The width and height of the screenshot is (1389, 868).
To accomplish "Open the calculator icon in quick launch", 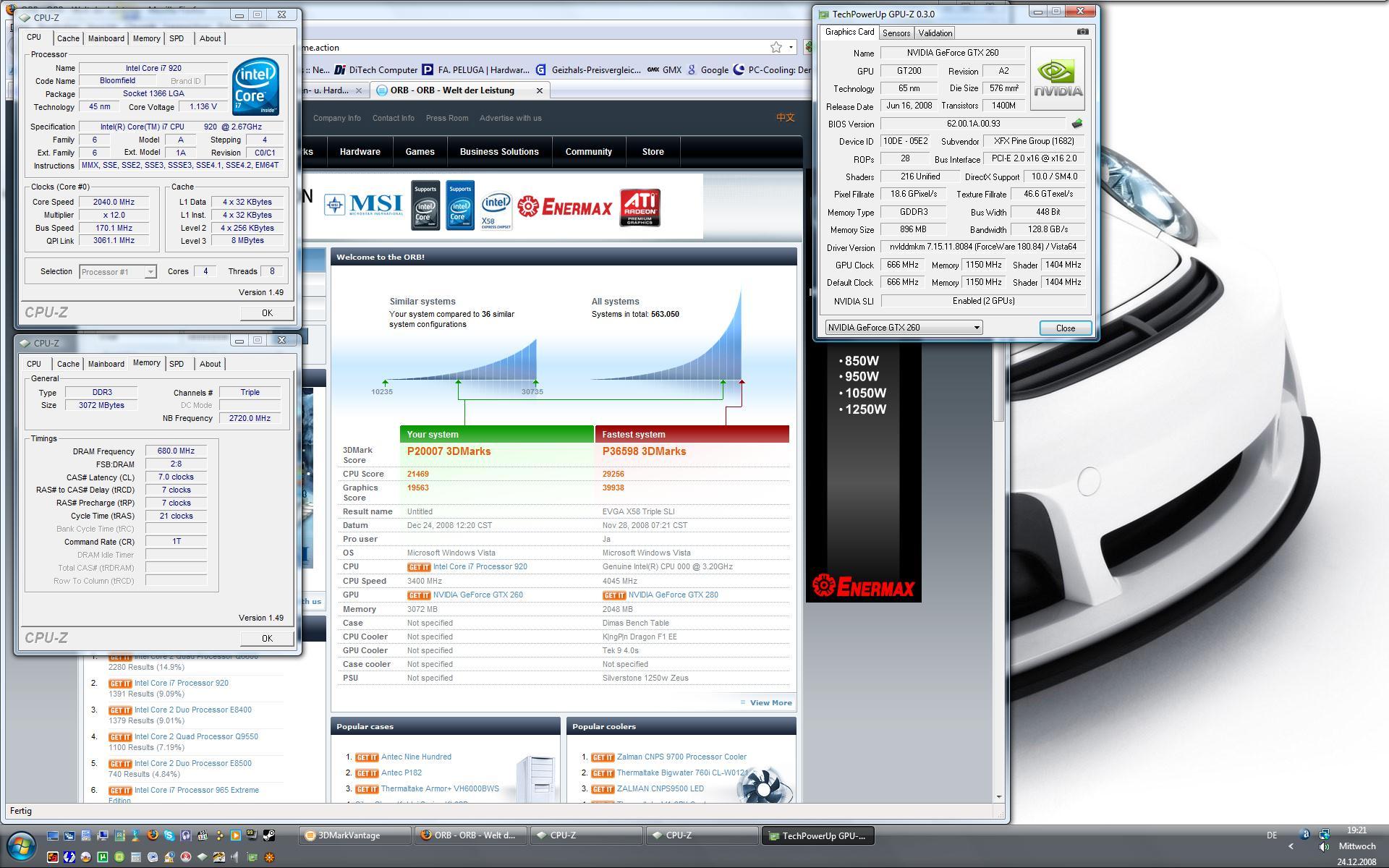I will 136,857.
